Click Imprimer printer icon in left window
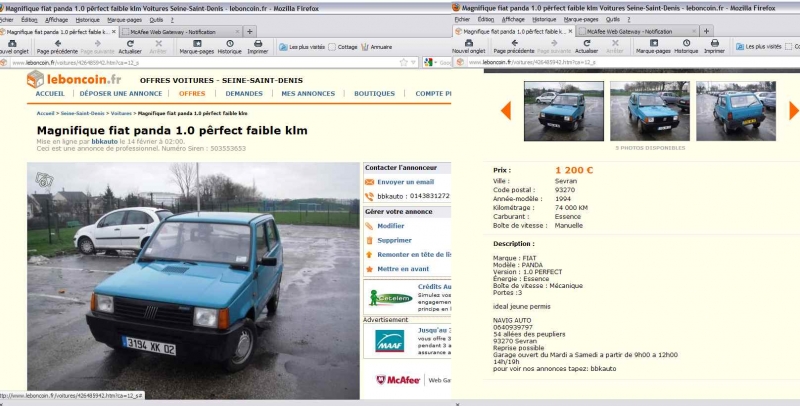 point(258,44)
